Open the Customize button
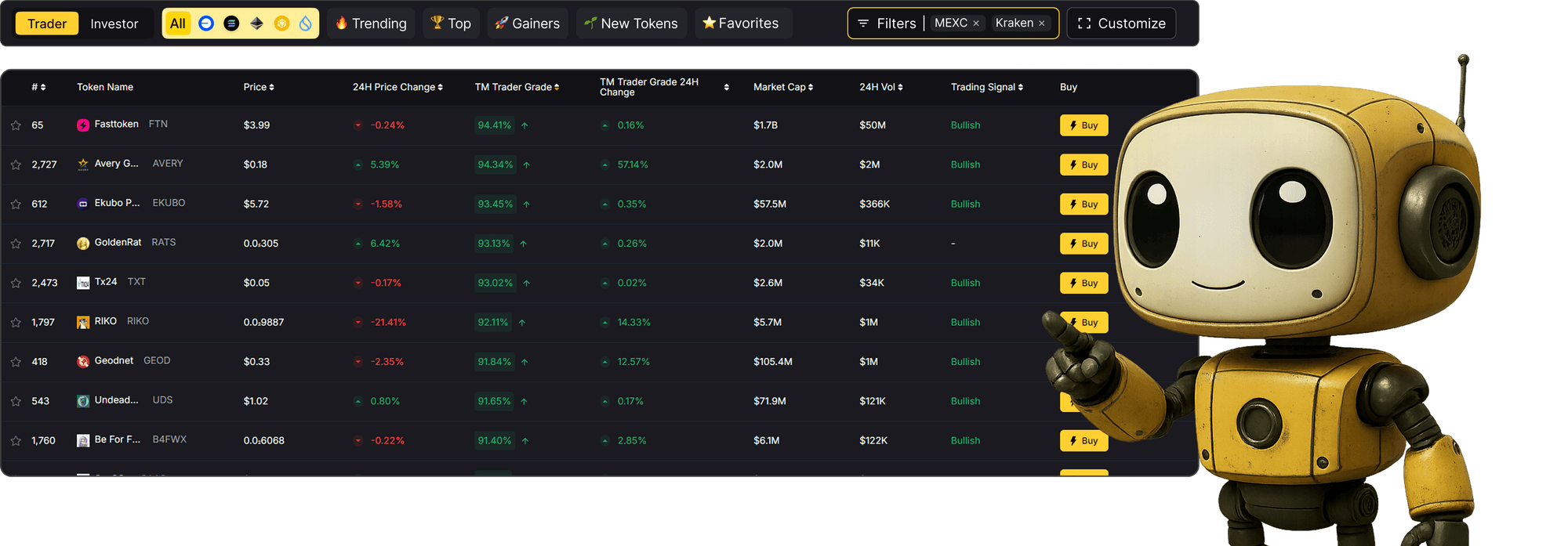 coord(1121,24)
